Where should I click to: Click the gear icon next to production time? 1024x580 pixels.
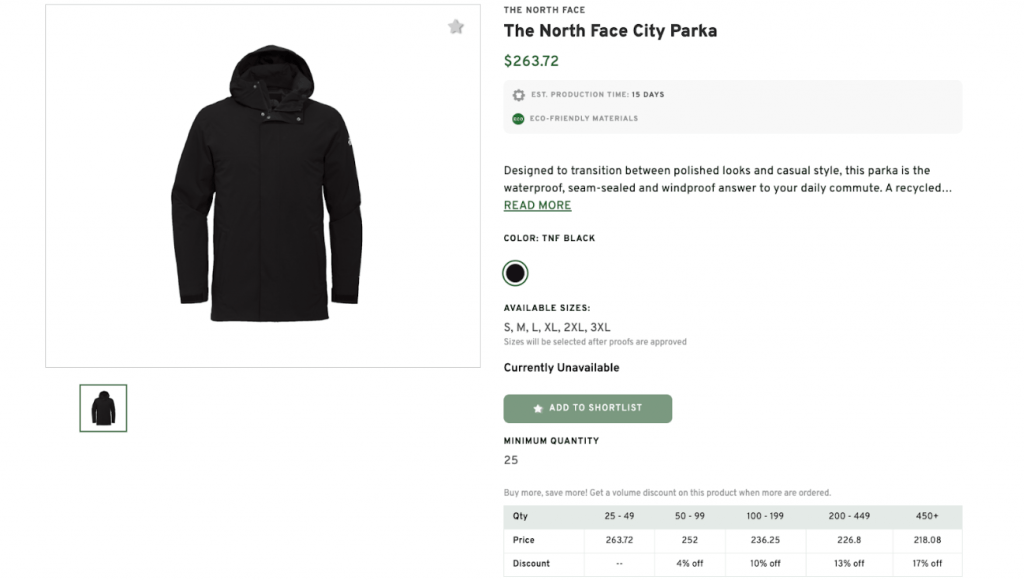click(518, 94)
